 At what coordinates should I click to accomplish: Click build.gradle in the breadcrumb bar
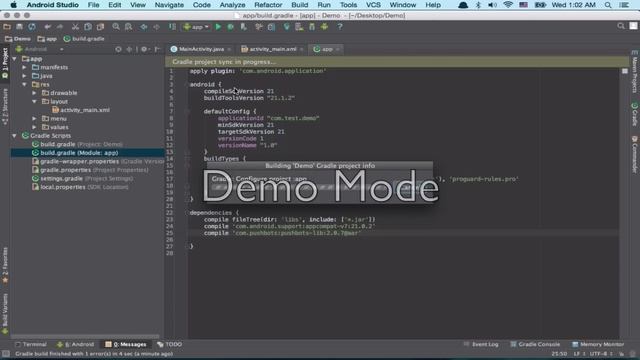click(x=84, y=39)
